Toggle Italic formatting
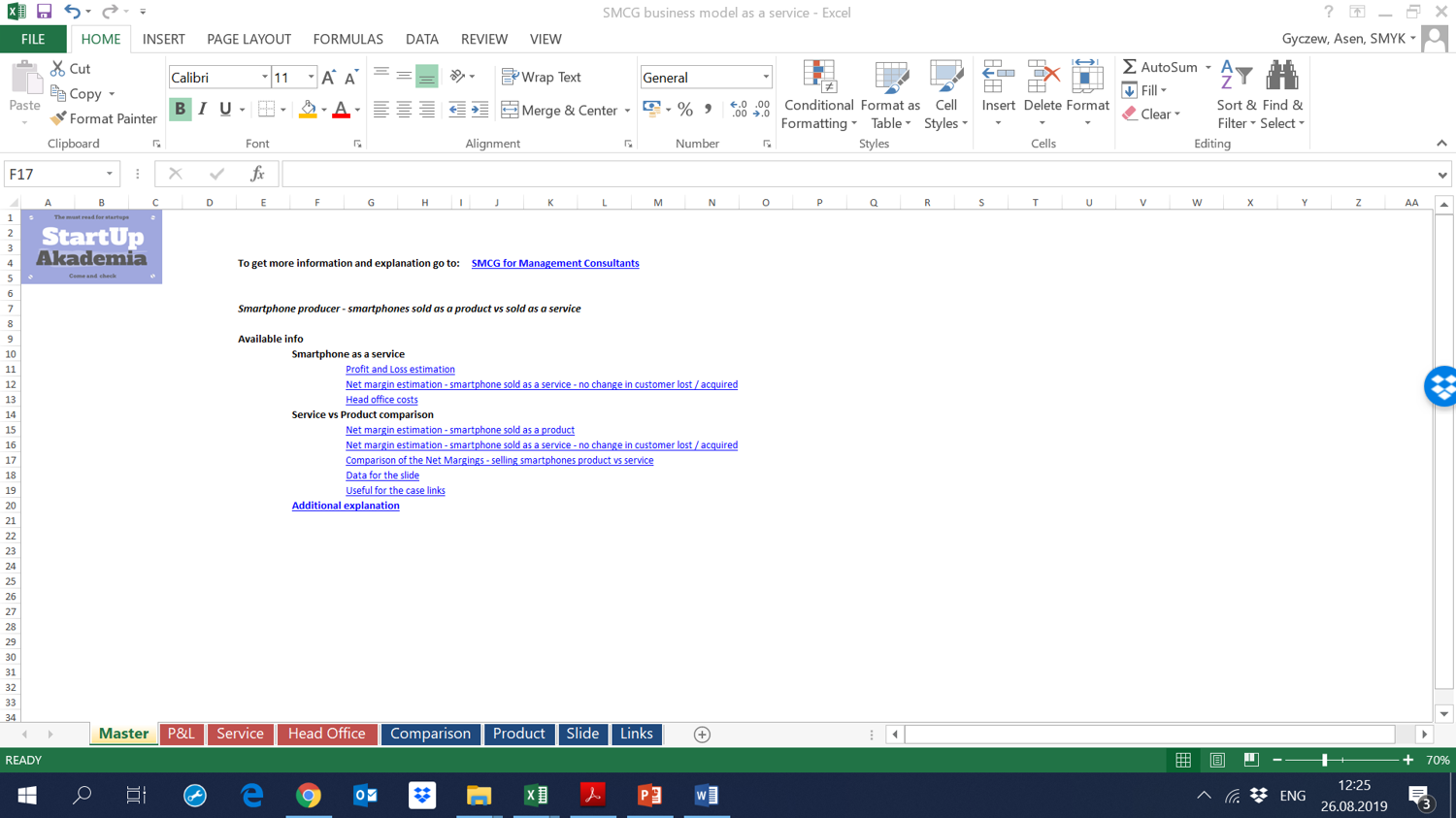 coord(202,110)
